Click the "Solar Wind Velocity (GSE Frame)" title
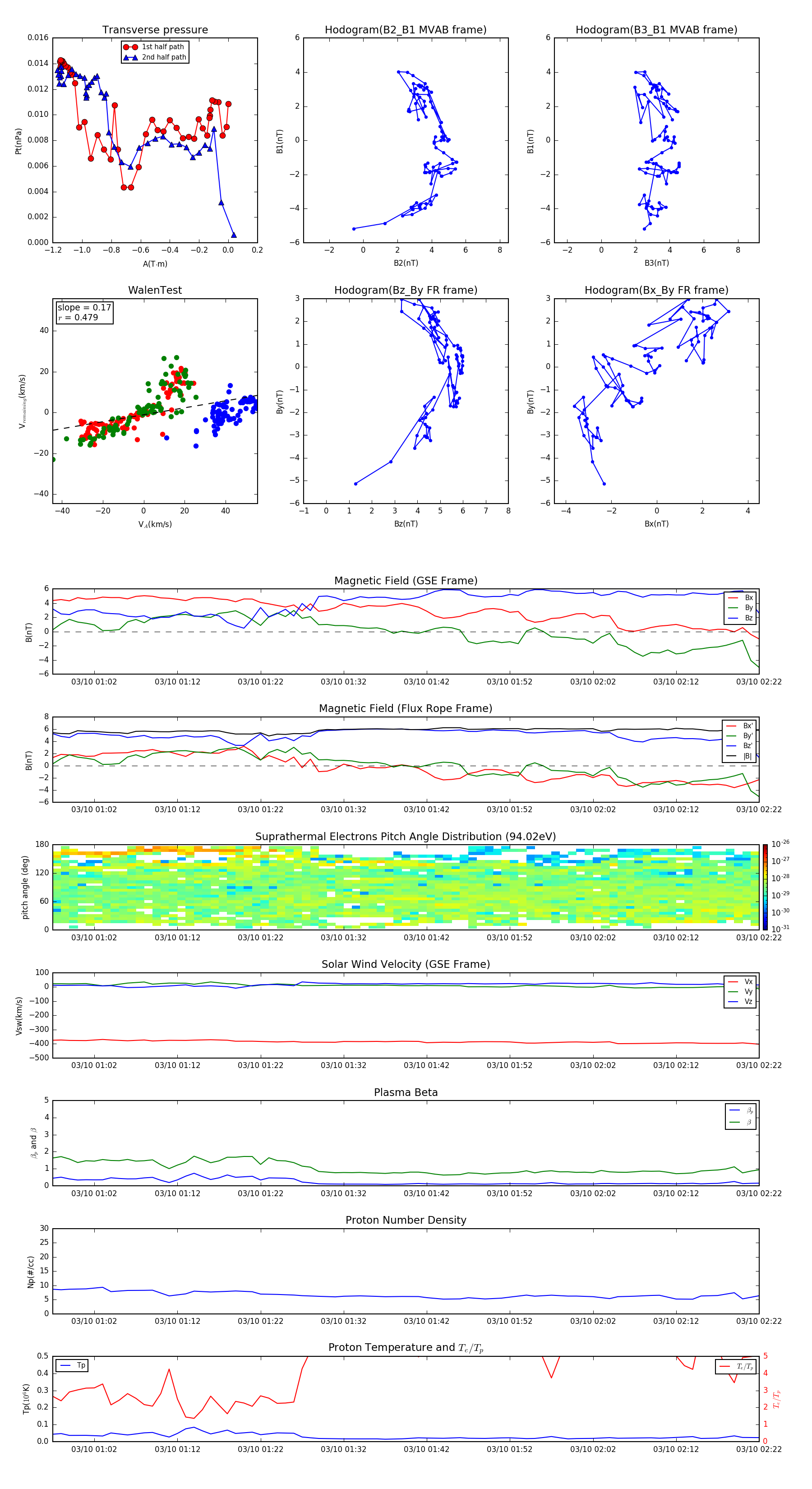This screenshot has height=1489, width=812. point(406,964)
